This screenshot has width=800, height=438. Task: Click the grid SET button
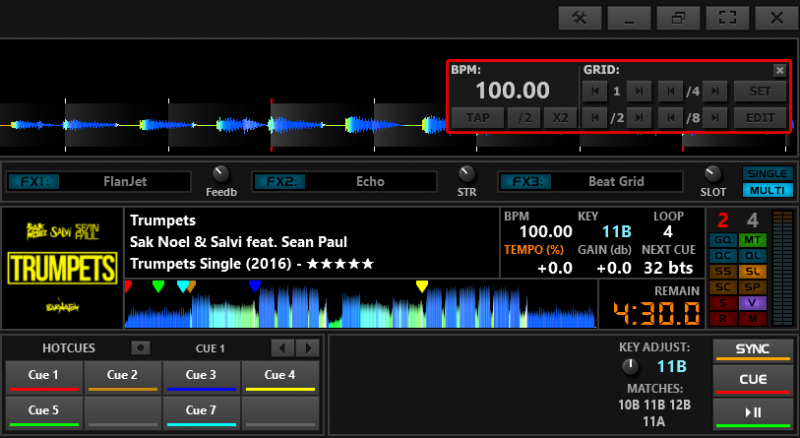click(x=760, y=92)
